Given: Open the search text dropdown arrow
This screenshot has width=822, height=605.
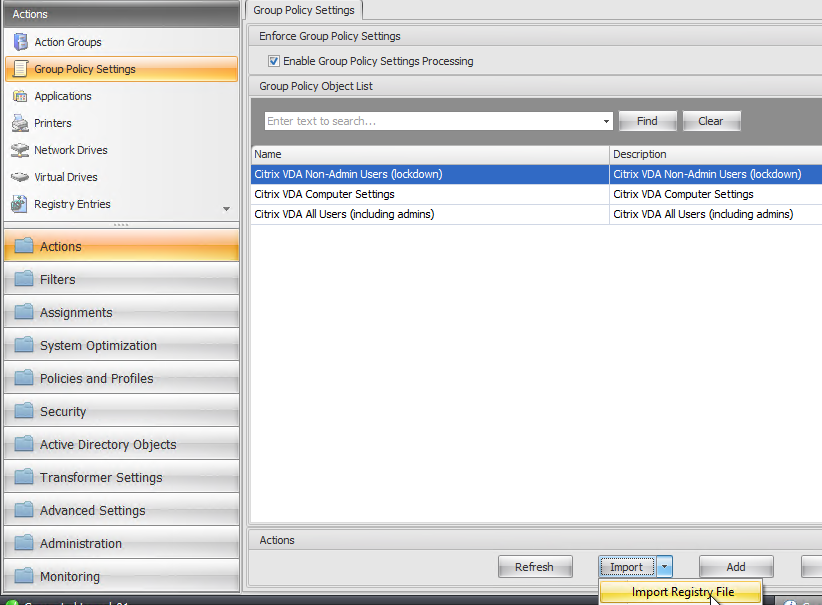Looking at the screenshot, I should pos(606,121).
